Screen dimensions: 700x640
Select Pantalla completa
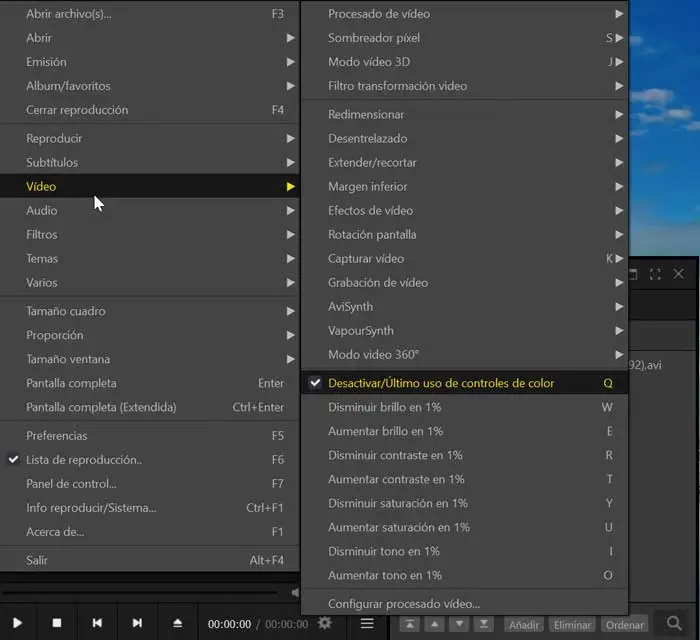tap(150, 383)
